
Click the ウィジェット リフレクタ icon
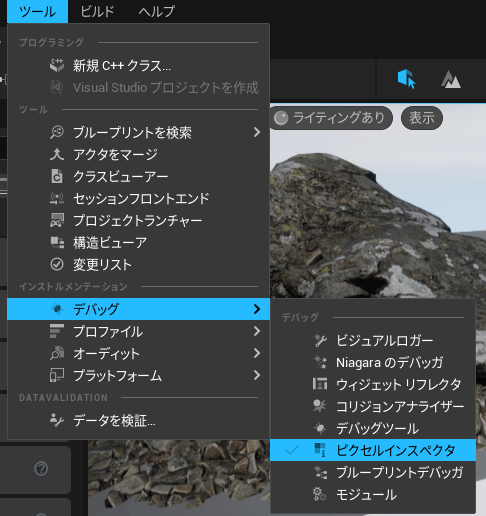pos(320,384)
